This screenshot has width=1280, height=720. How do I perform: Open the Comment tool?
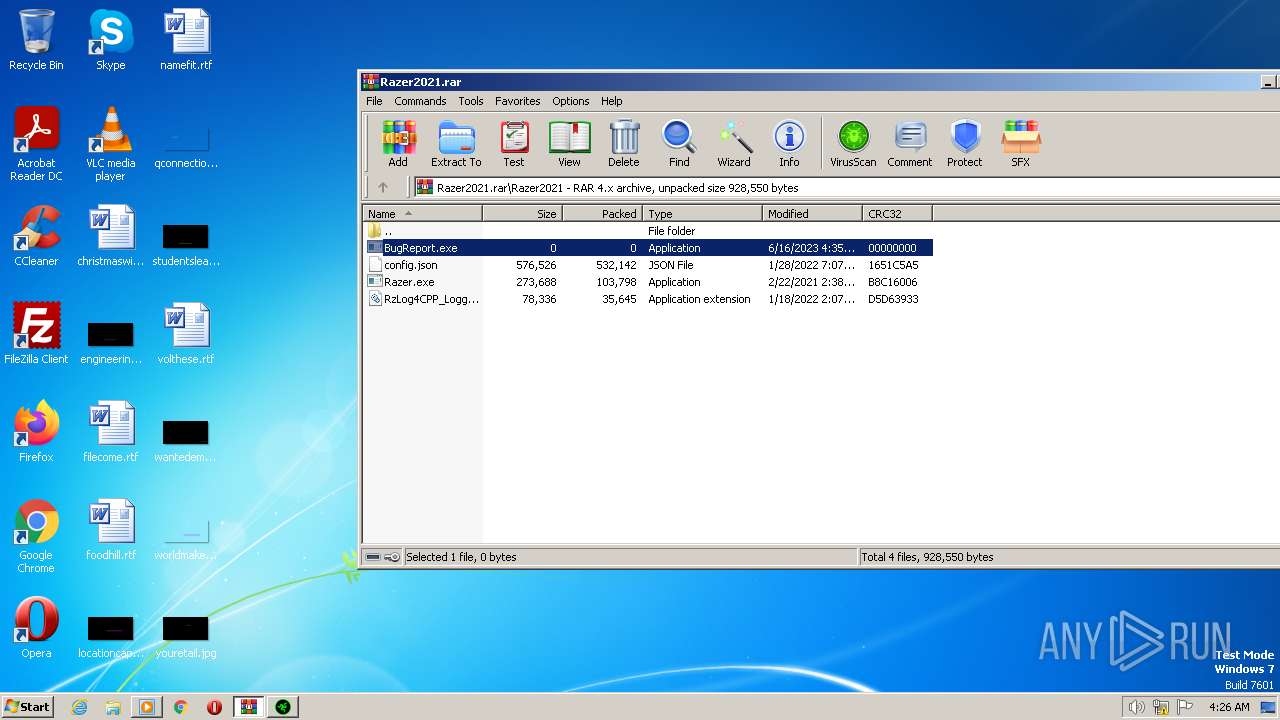910,143
